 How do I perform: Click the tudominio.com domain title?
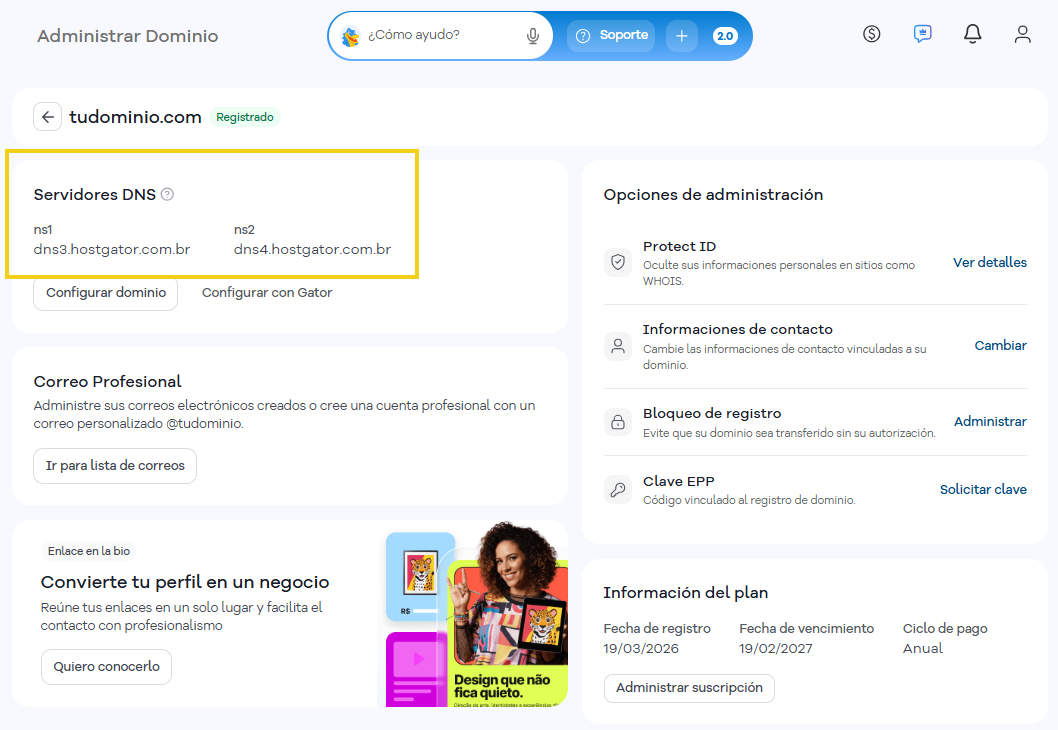pos(135,117)
